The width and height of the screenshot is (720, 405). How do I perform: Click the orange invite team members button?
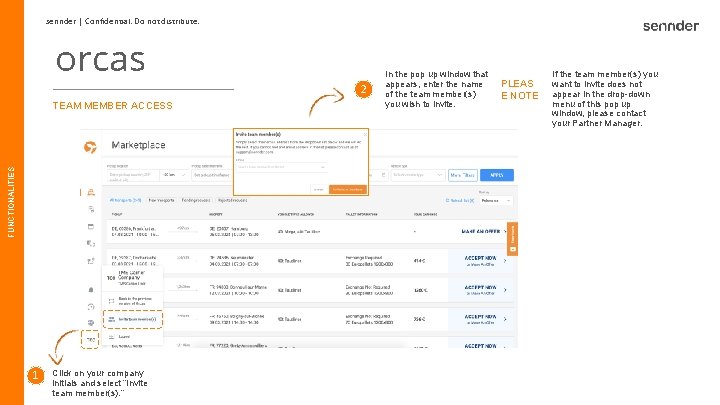coord(348,189)
